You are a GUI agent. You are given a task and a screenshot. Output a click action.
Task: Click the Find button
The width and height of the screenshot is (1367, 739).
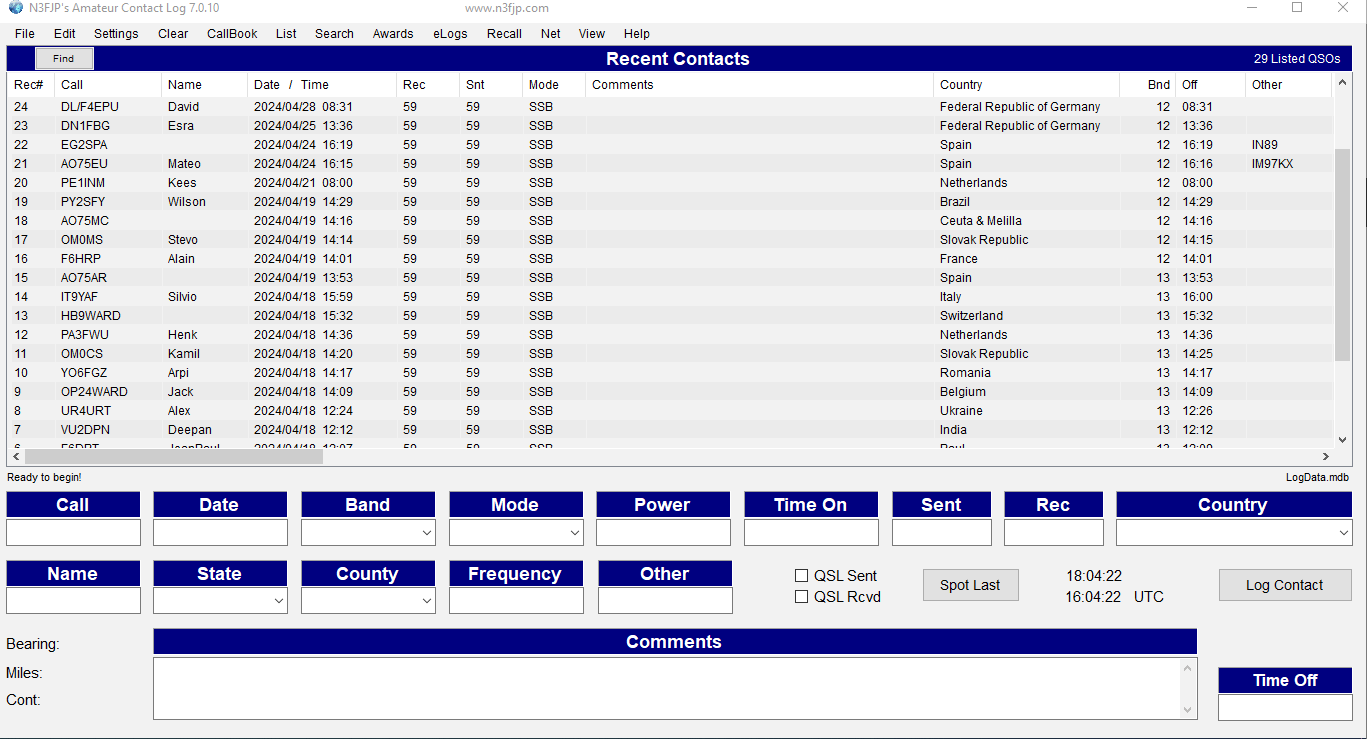[x=64, y=59]
